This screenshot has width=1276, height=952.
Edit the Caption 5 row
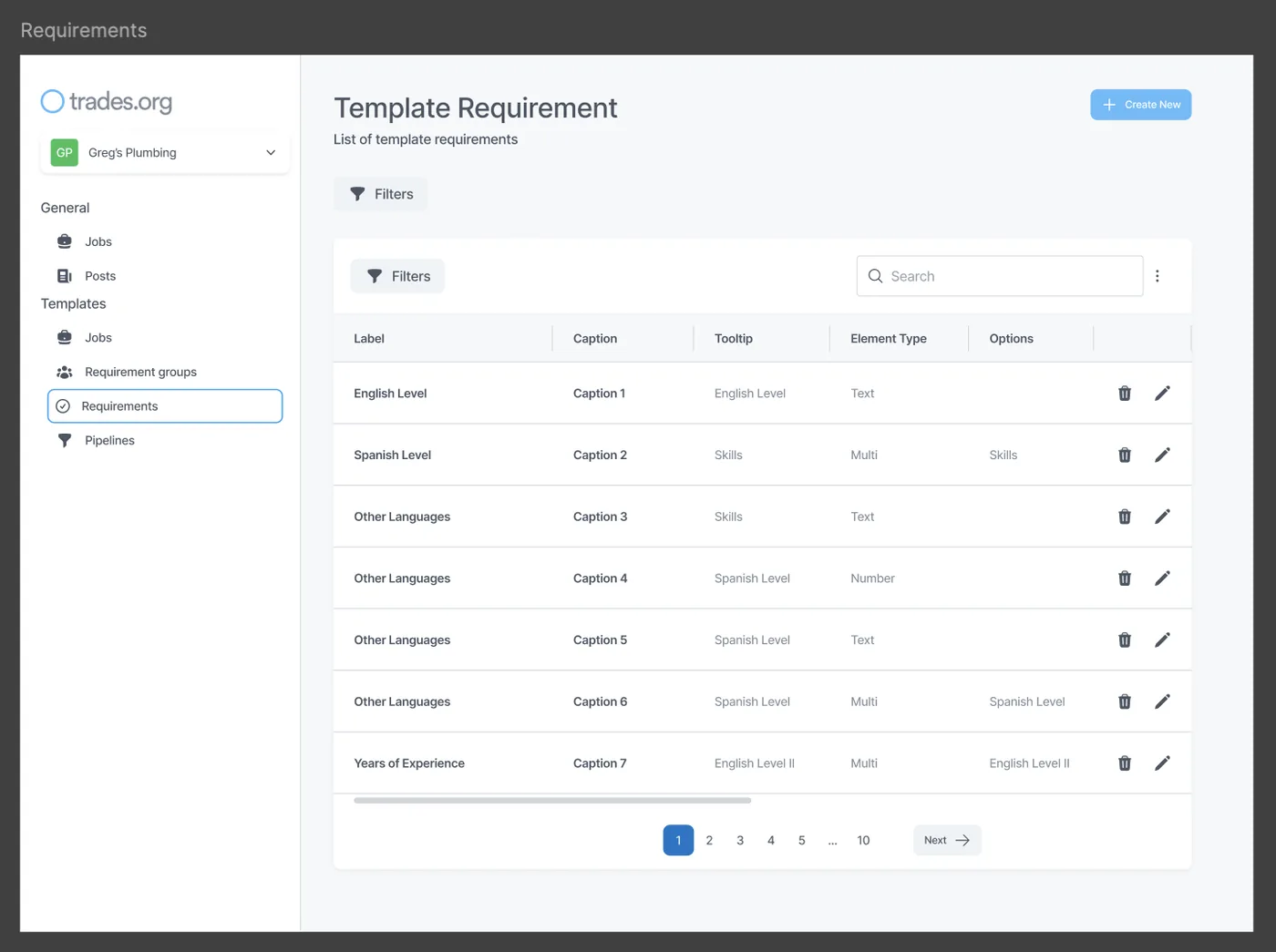click(1162, 640)
